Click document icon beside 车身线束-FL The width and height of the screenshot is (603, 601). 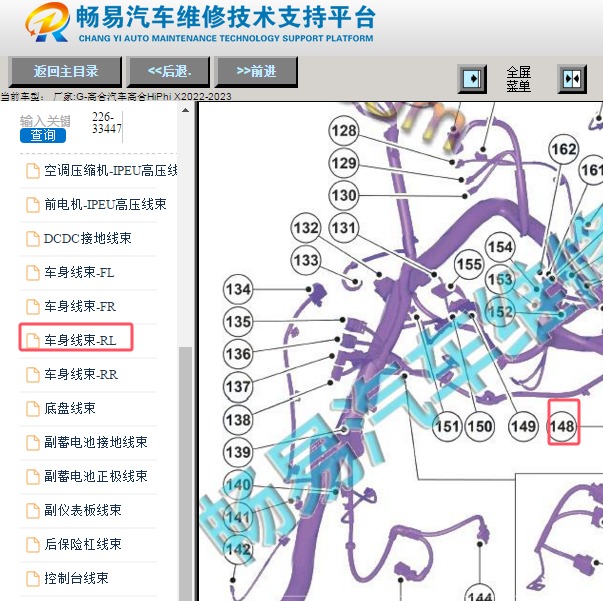(33, 273)
